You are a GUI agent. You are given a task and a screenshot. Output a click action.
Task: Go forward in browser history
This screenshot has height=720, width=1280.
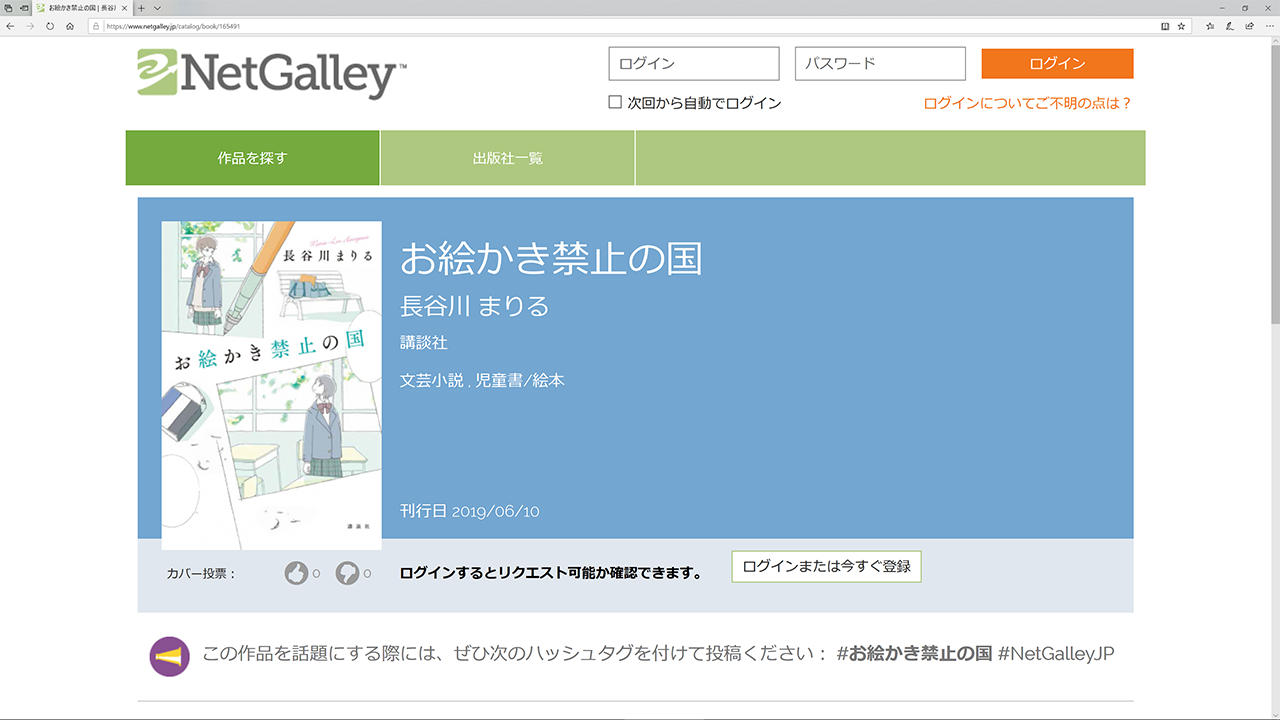tap(30, 26)
